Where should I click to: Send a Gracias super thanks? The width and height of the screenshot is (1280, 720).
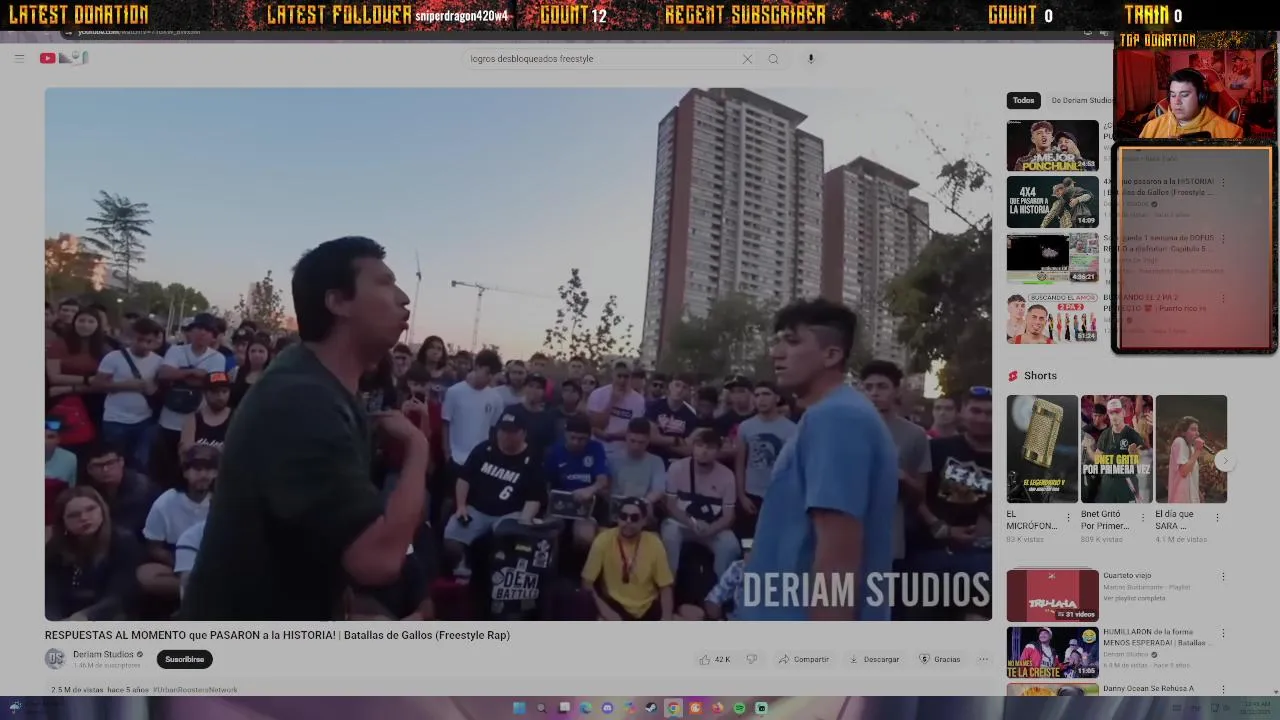pyautogui.click(x=940, y=659)
